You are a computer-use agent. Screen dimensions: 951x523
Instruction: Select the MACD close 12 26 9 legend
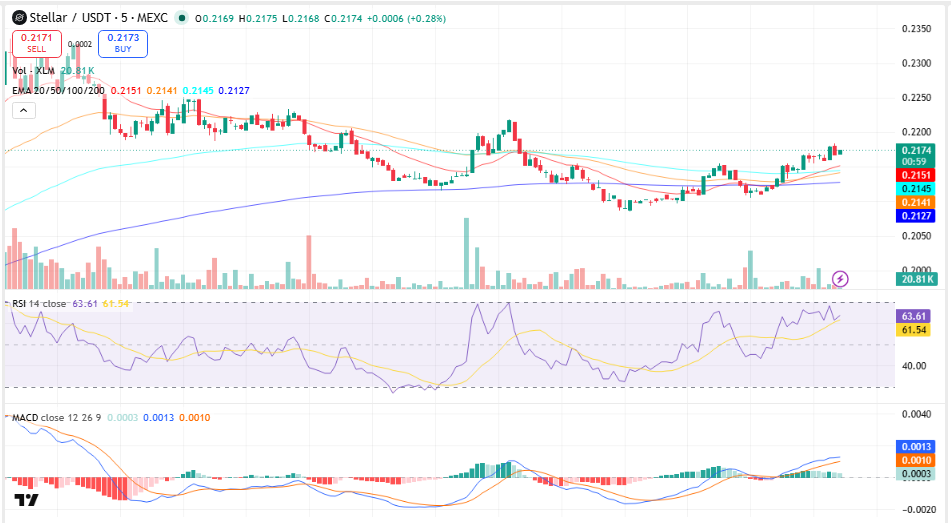[56, 417]
